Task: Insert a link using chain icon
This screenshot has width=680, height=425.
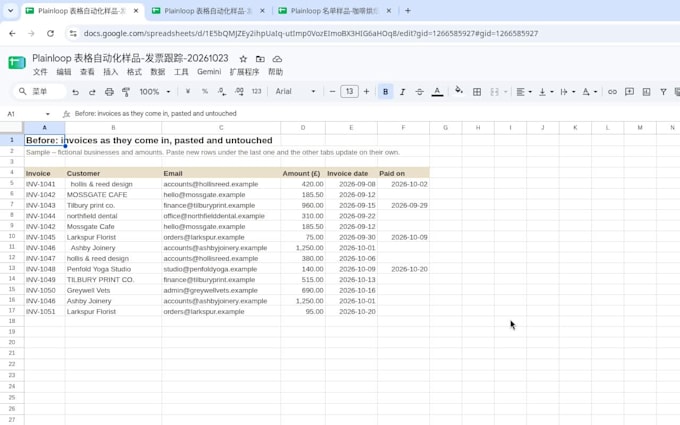Action: tap(612, 92)
